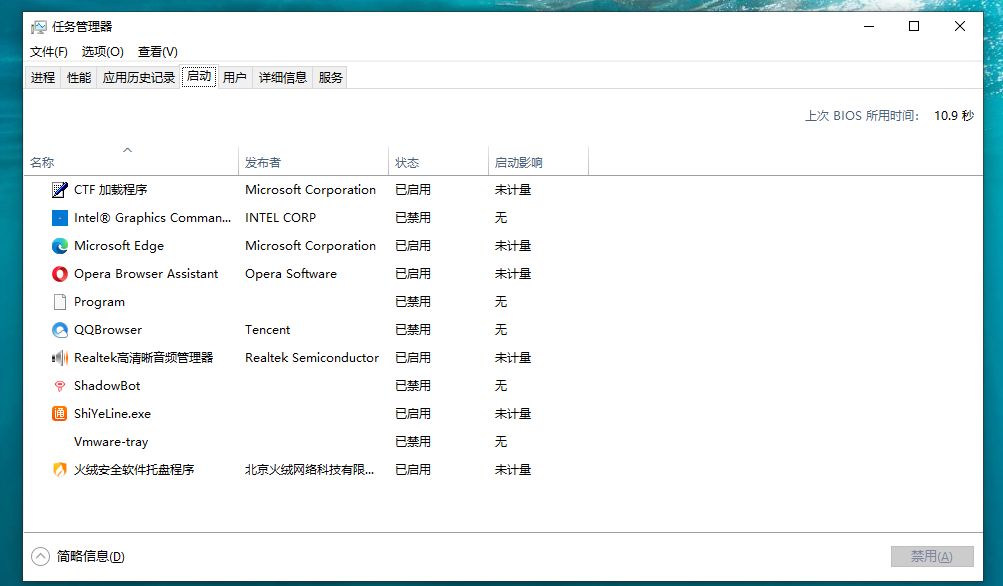Click the blank file icon of Program
The height and width of the screenshot is (586, 1003).
coord(59,302)
